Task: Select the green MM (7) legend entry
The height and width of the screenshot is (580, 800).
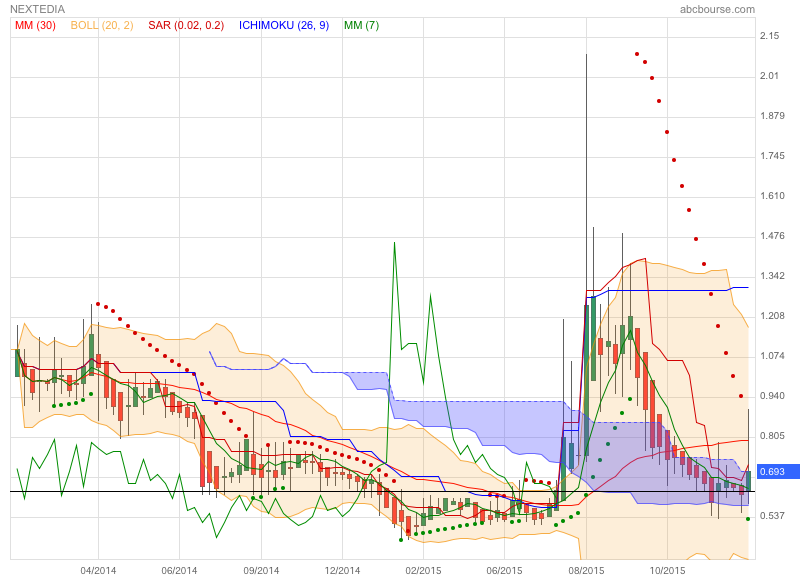Action: point(361,25)
